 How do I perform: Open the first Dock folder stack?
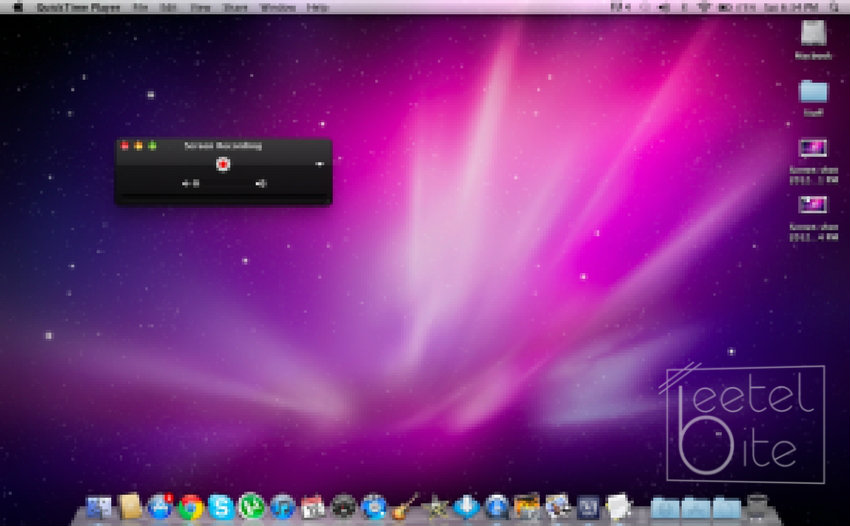665,508
